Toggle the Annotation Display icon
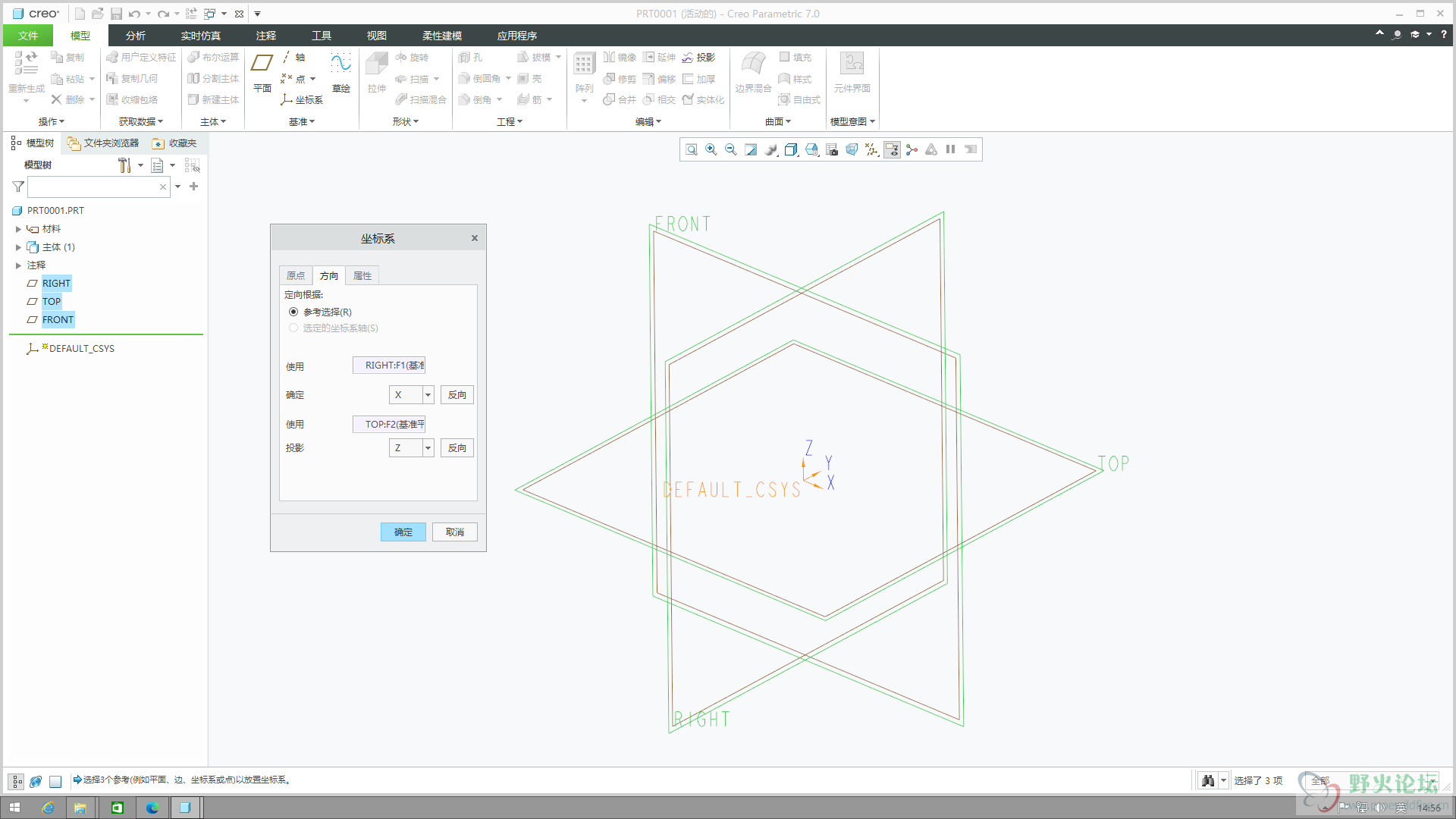This screenshot has width=1456, height=819. [892, 149]
